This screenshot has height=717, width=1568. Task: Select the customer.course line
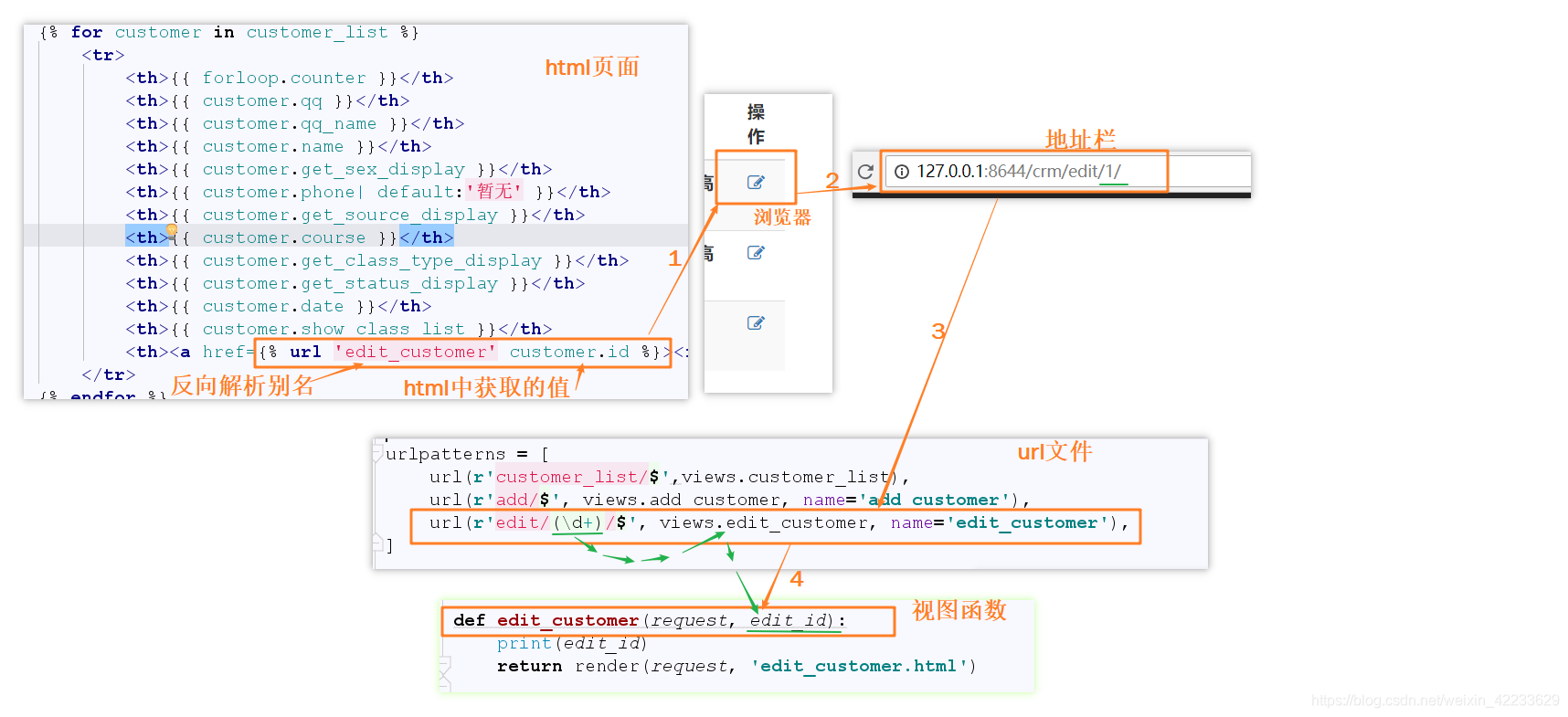tap(355, 237)
